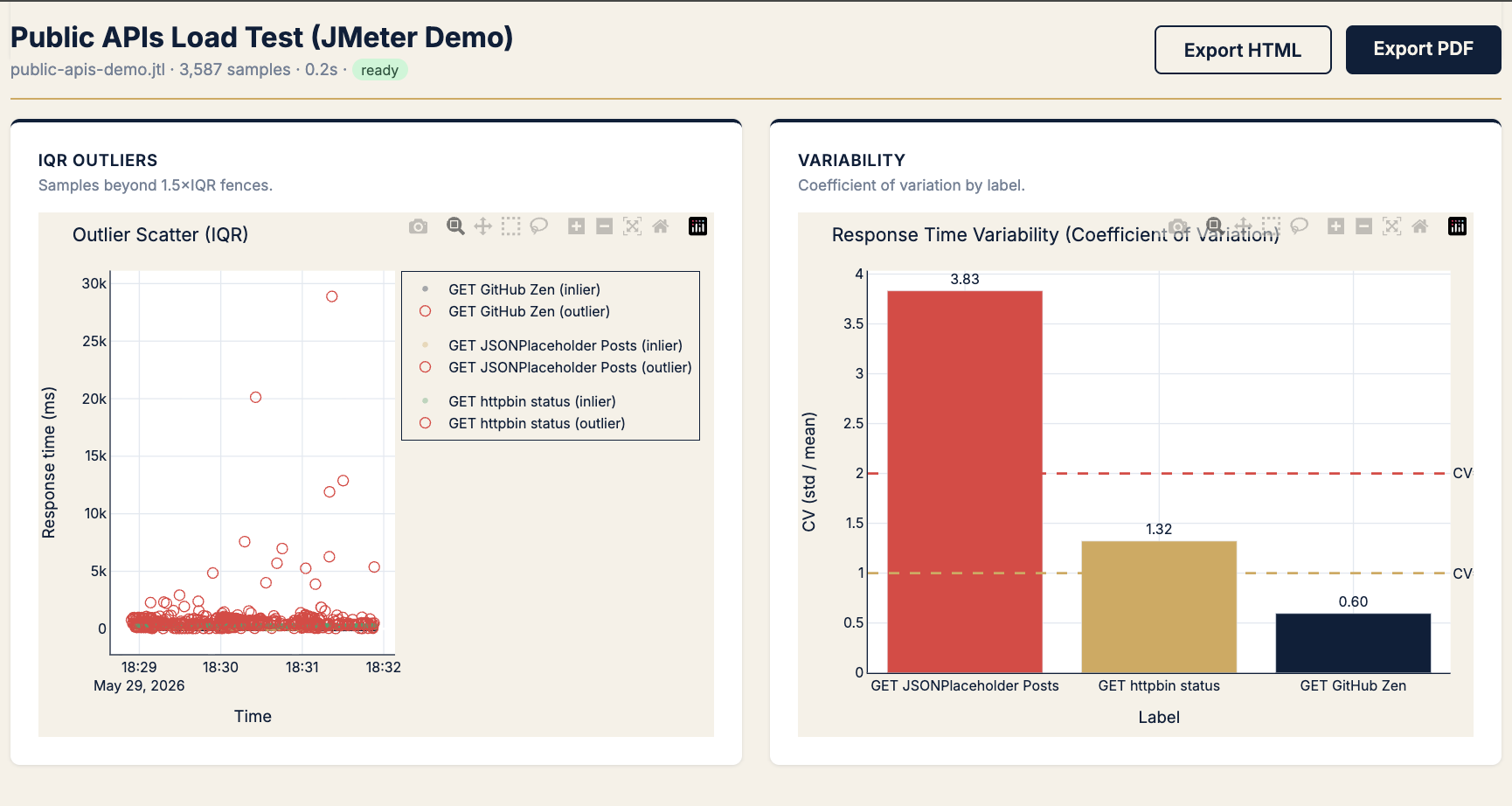Select Pan tool in Outlier Scatter modebar
The height and width of the screenshot is (806, 1512).
(483, 226)
